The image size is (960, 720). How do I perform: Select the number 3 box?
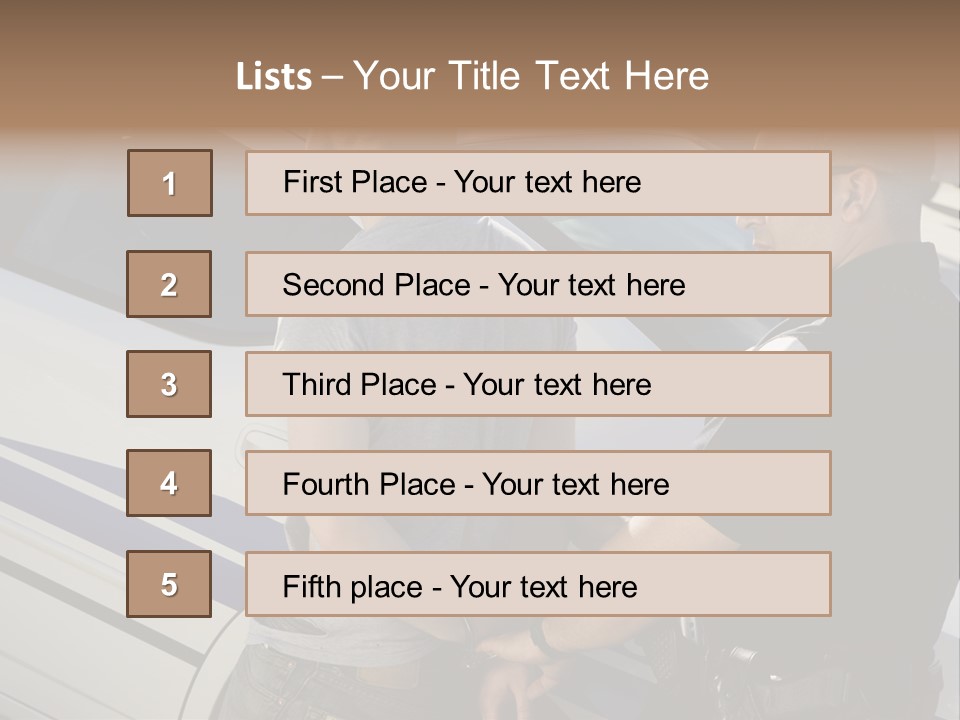[169, 384]
